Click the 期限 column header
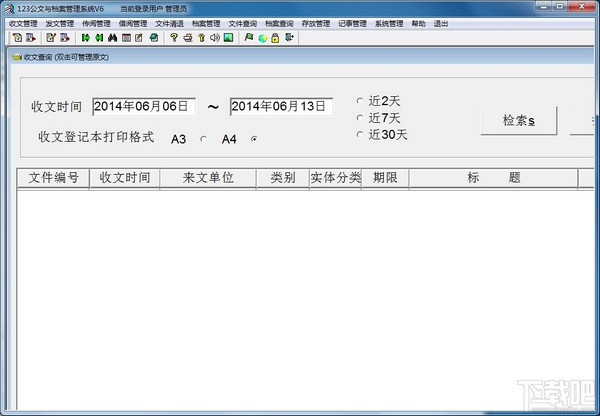The image size is (600, 416). [385, 178]
